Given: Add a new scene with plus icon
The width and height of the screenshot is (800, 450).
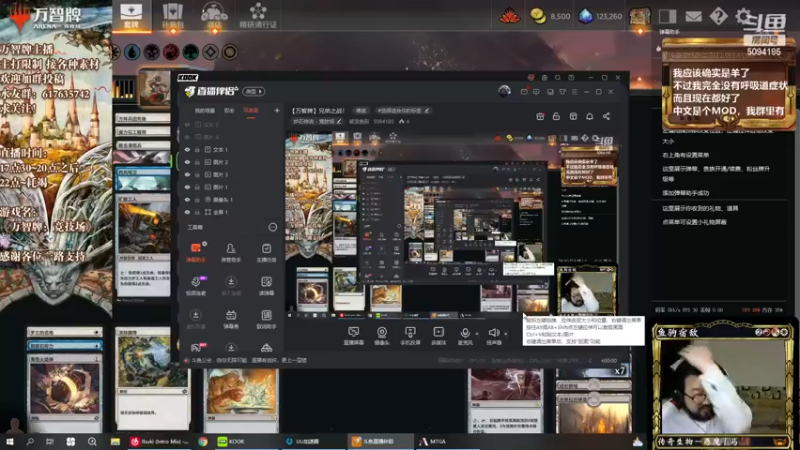Looking at the screenshot, I should point(277,110).
